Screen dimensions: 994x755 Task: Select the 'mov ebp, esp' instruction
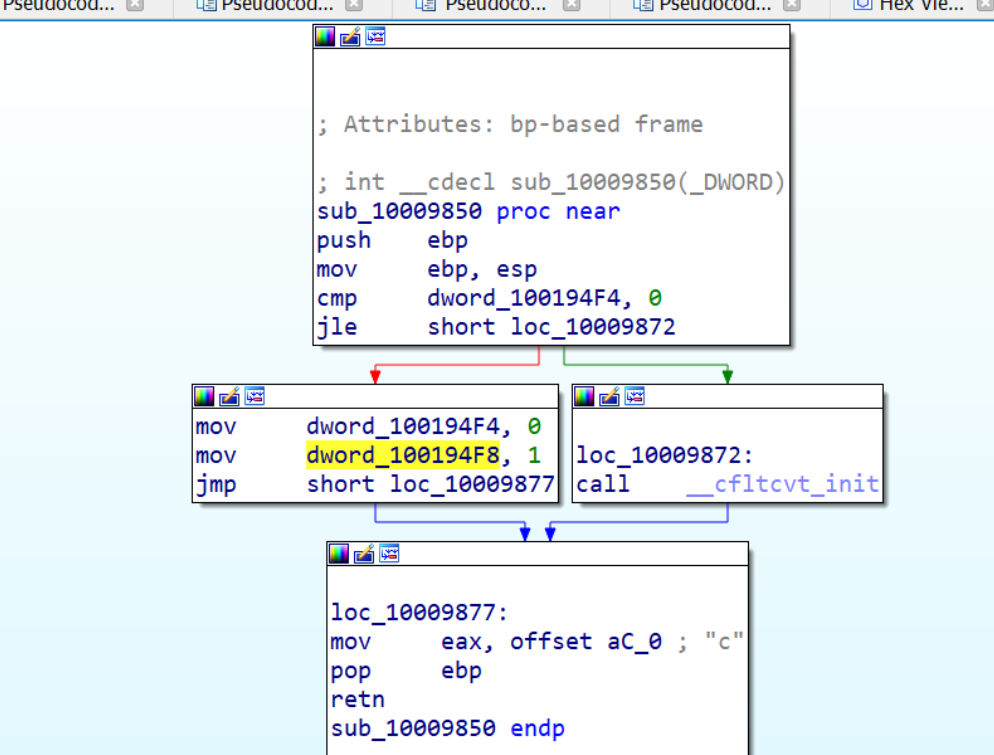(427, 269)
